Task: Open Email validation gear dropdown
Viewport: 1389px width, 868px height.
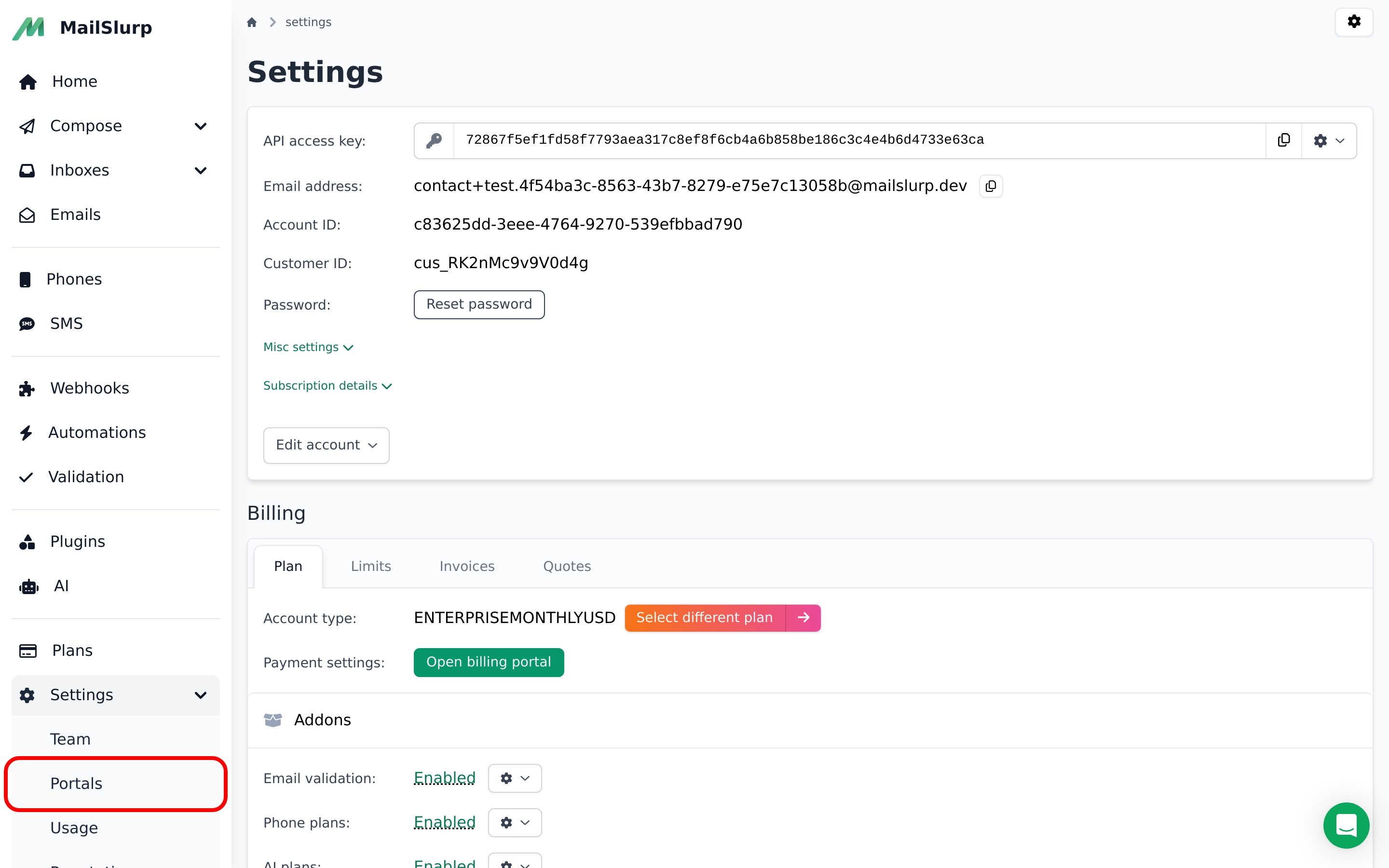Action: (515, 778)
